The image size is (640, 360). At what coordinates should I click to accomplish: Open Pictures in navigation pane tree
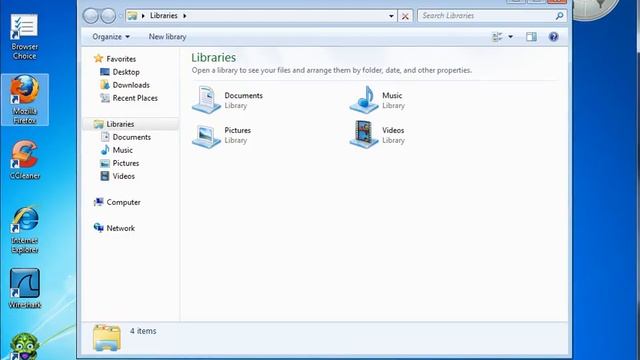[126, 163]
